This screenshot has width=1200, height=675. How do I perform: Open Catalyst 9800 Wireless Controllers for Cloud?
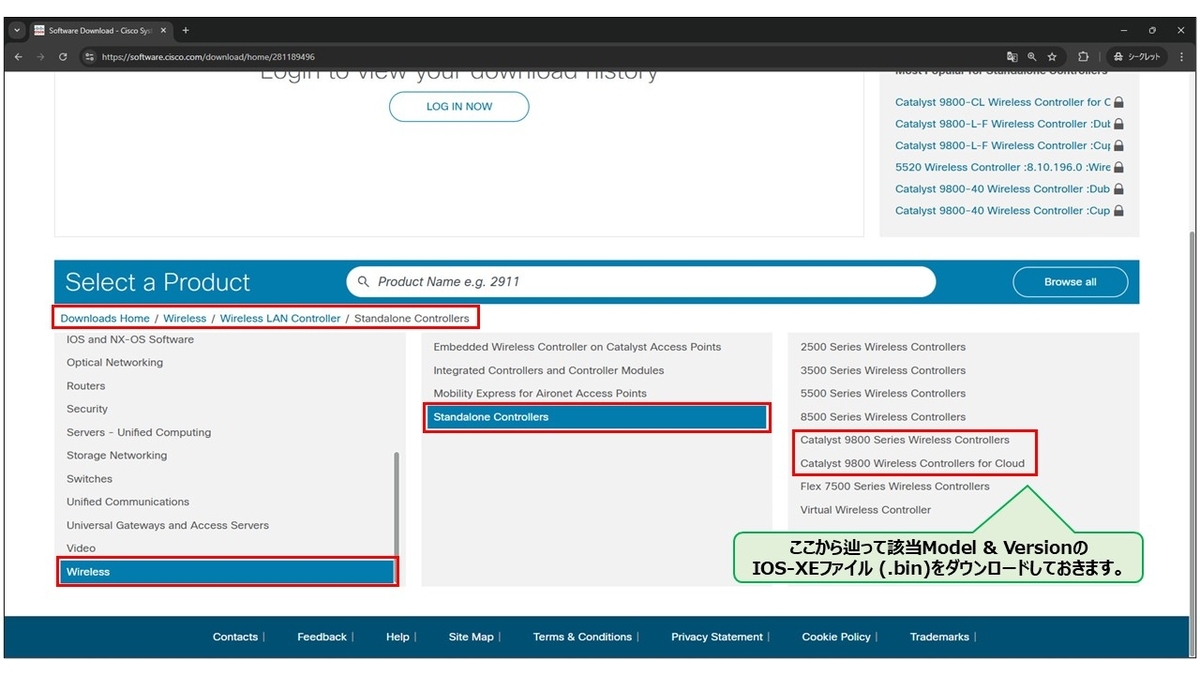coord(912,463)
